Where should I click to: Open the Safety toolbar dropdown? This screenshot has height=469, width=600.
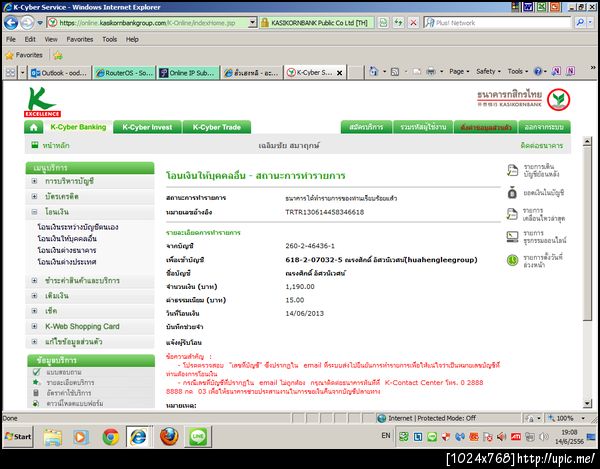(488, 72)
